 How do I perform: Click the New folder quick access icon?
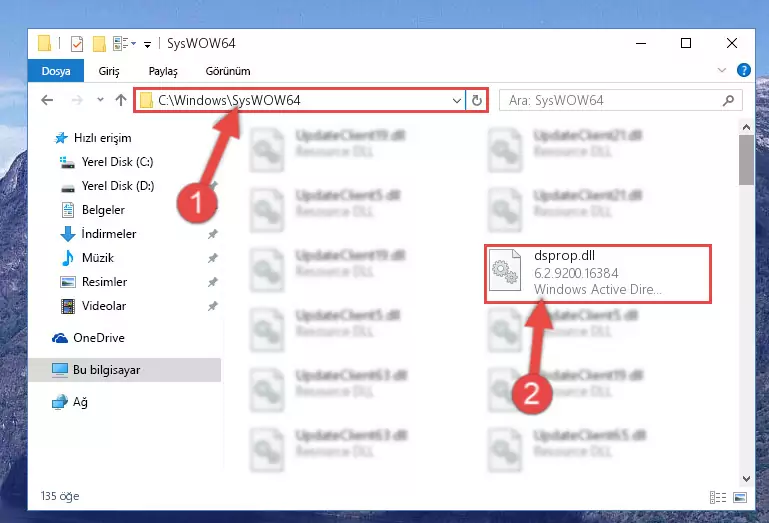[x=99, y=44]
